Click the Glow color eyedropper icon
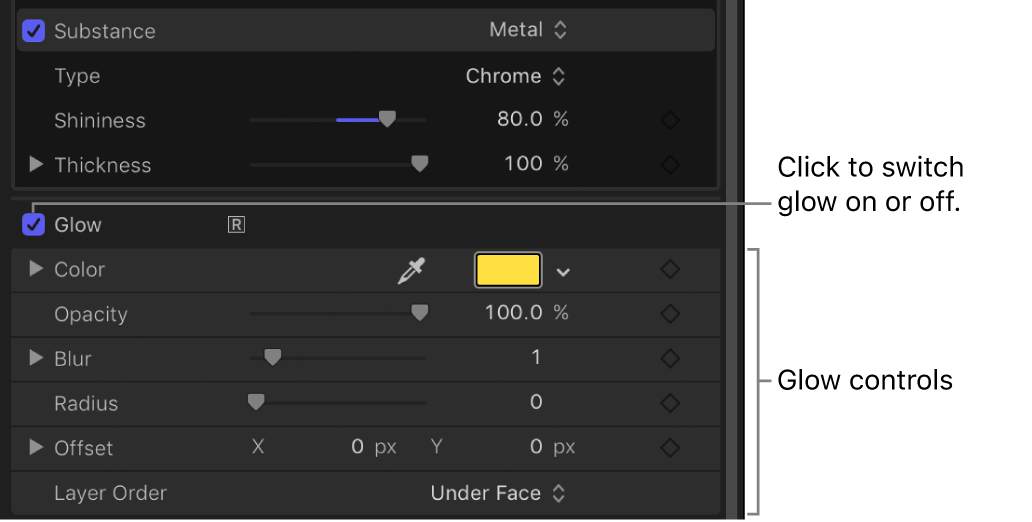 point(412,270)
